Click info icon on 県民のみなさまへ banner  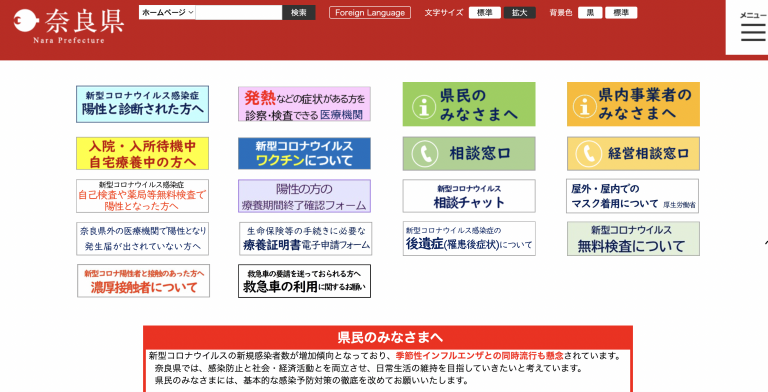coord(424,106)
